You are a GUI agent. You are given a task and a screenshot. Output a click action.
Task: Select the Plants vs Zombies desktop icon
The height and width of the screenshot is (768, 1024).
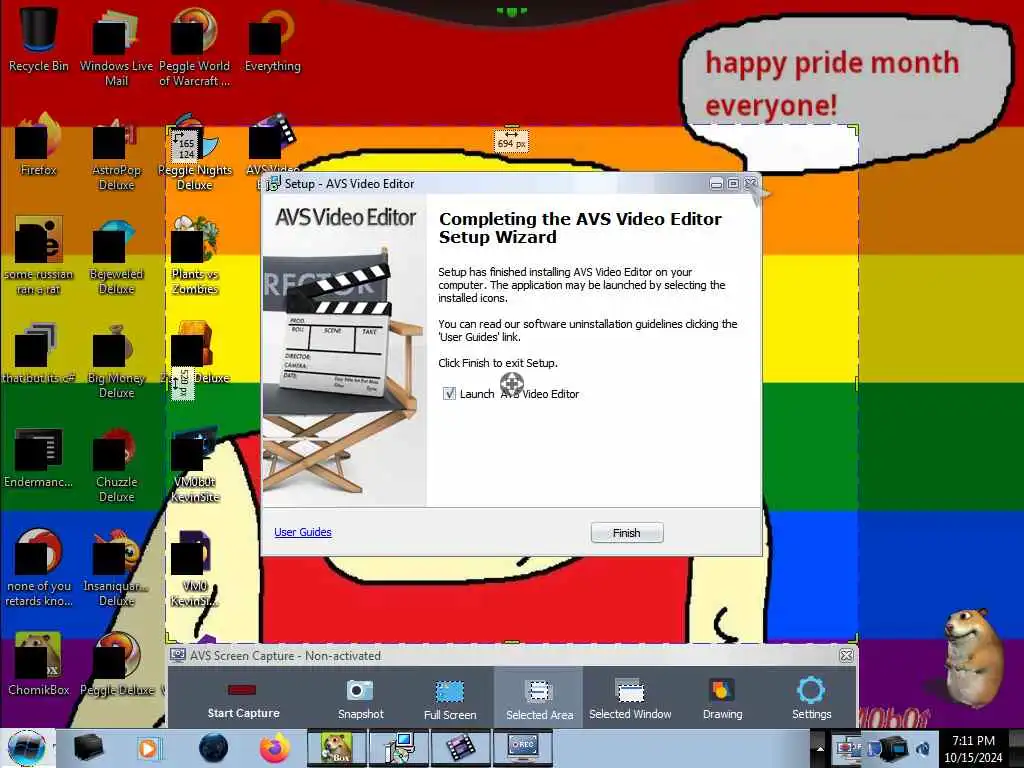(x=195, y=256)
